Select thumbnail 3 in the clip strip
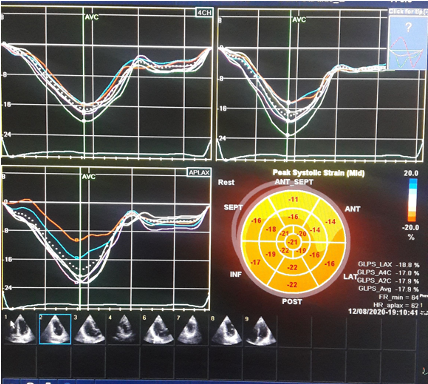Image resolution: width=428 pixels, height=384 pixels. pos(89,329)
